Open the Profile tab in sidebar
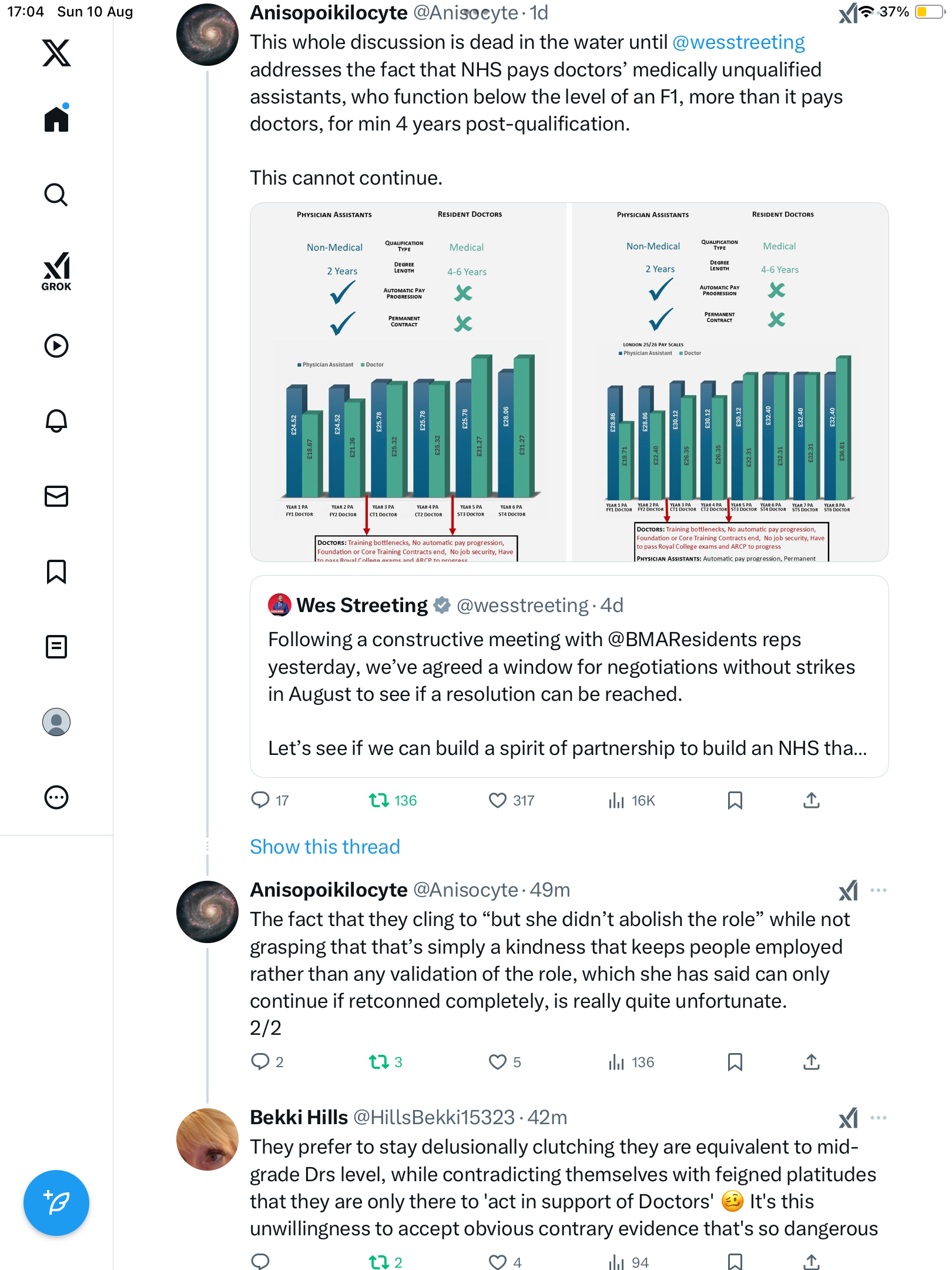Screen dimensions: 952x1270 tap(56, 722)
